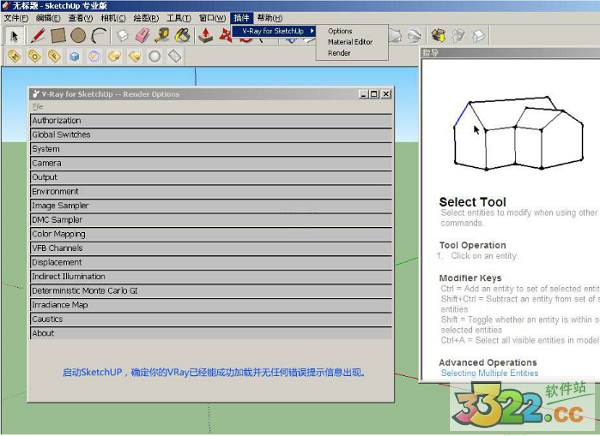
Task: Expand the System rollout
Action: point(211,149)
